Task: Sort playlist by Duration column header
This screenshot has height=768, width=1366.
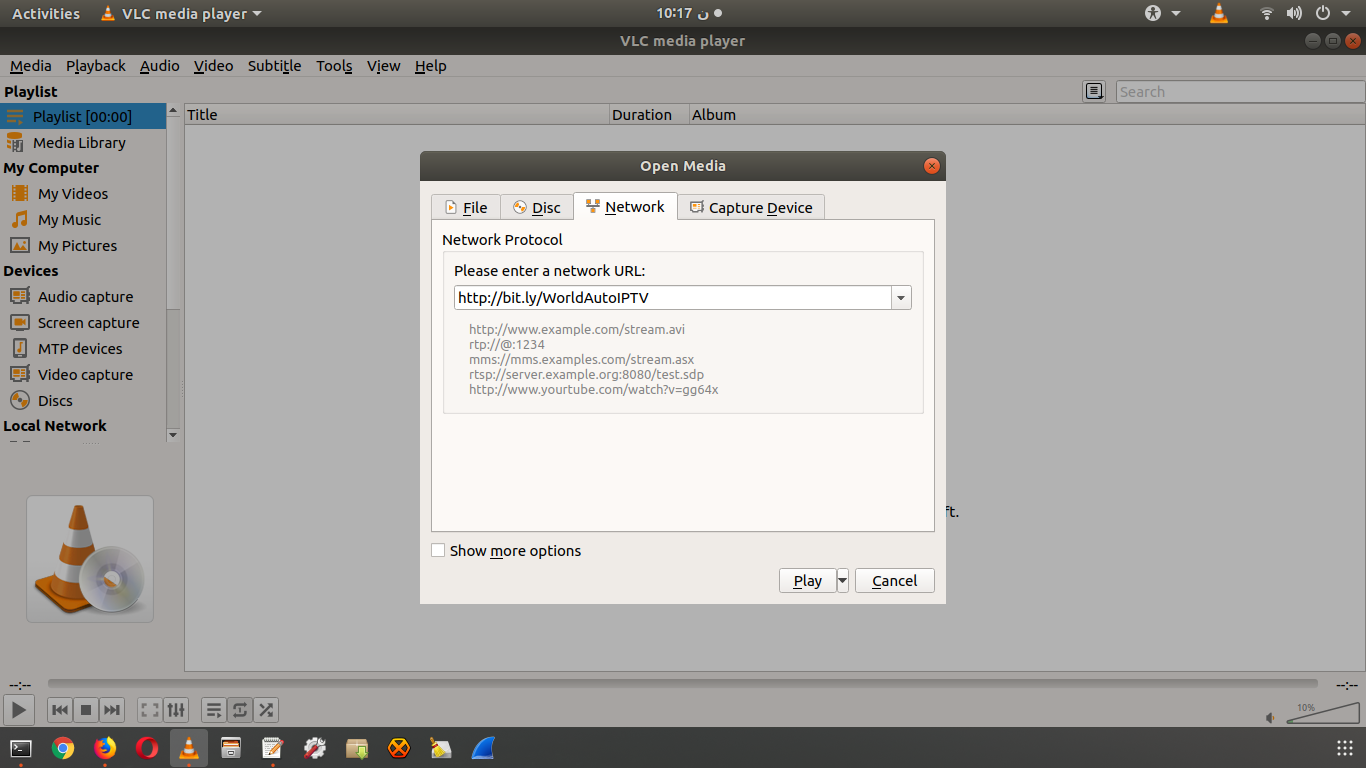Action: click(649, 115)
